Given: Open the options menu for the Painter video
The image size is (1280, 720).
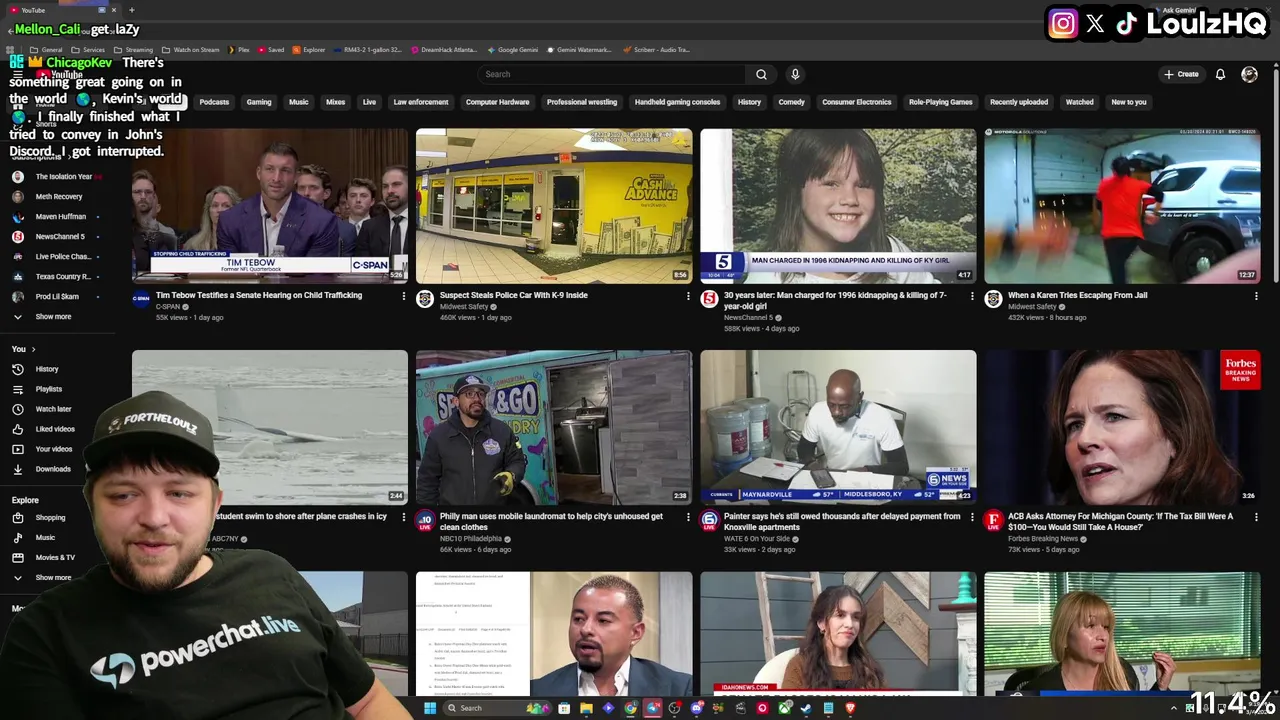Looking at the screenshot, I should coord(972,517).
